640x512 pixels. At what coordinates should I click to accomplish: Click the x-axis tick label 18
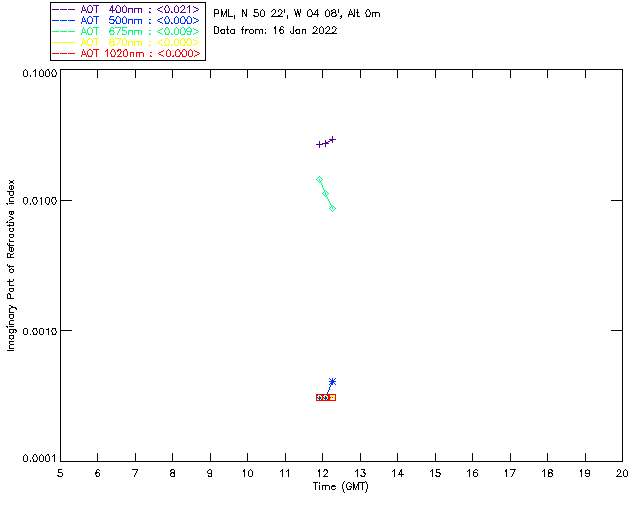pos(547,473)
